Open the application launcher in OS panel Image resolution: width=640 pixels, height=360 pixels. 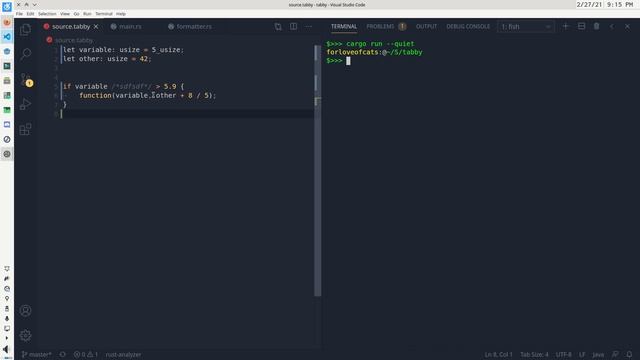click(x=7, y=6)
